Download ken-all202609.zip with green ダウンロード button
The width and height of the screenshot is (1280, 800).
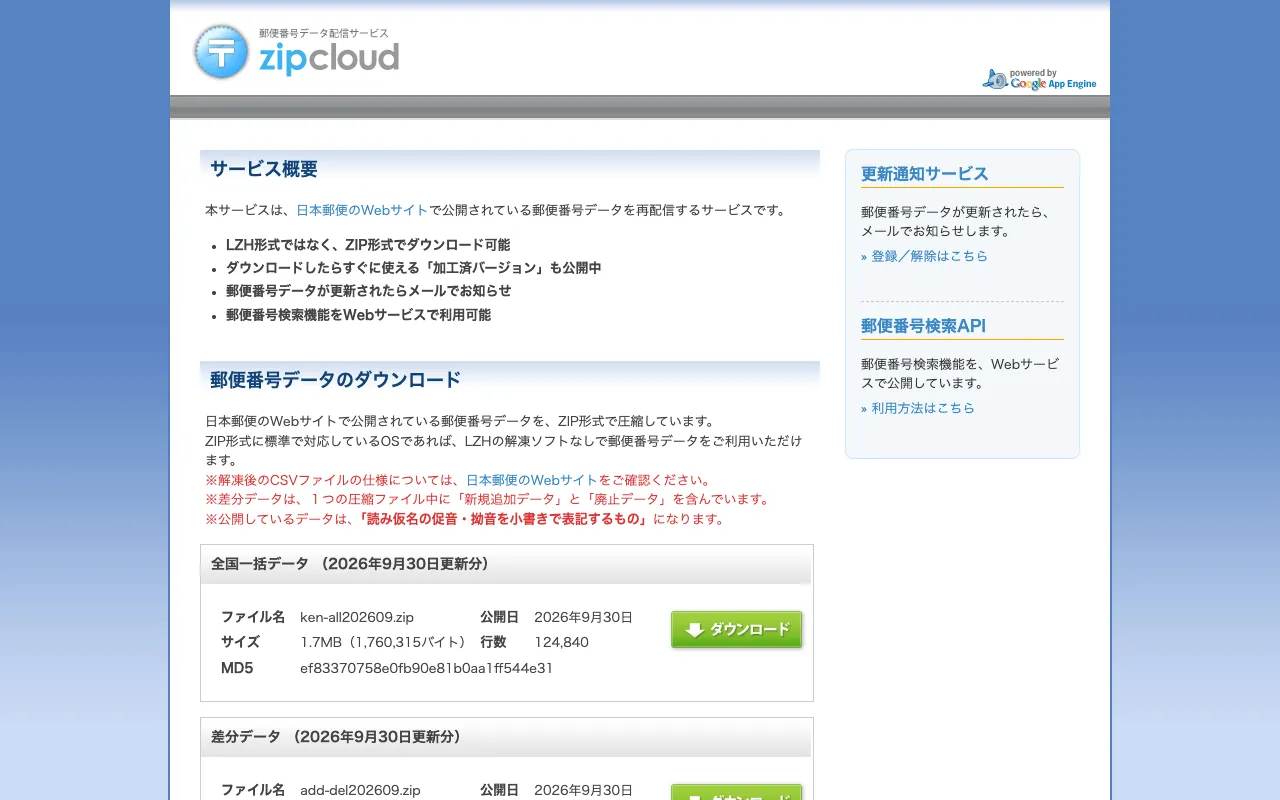click(736, 630)
